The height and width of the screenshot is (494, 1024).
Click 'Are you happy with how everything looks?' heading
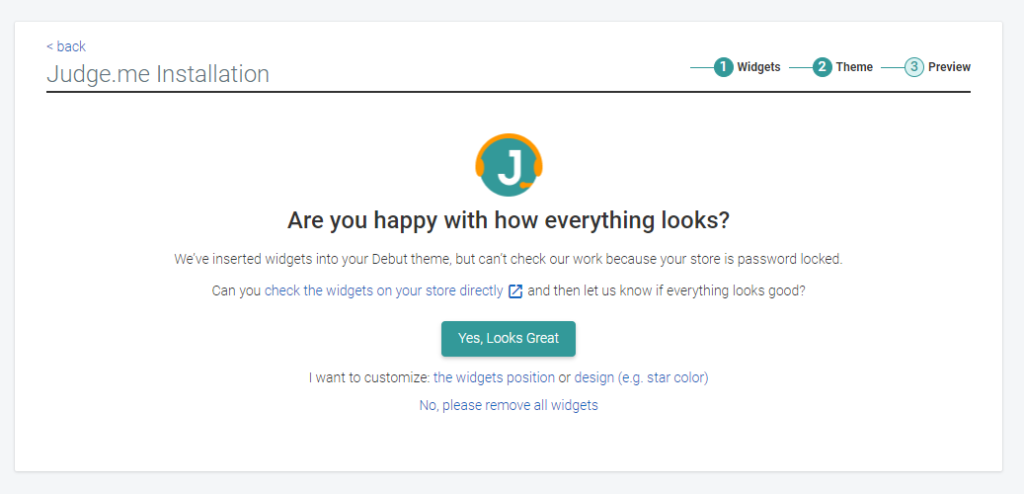[x=508, y=221]
